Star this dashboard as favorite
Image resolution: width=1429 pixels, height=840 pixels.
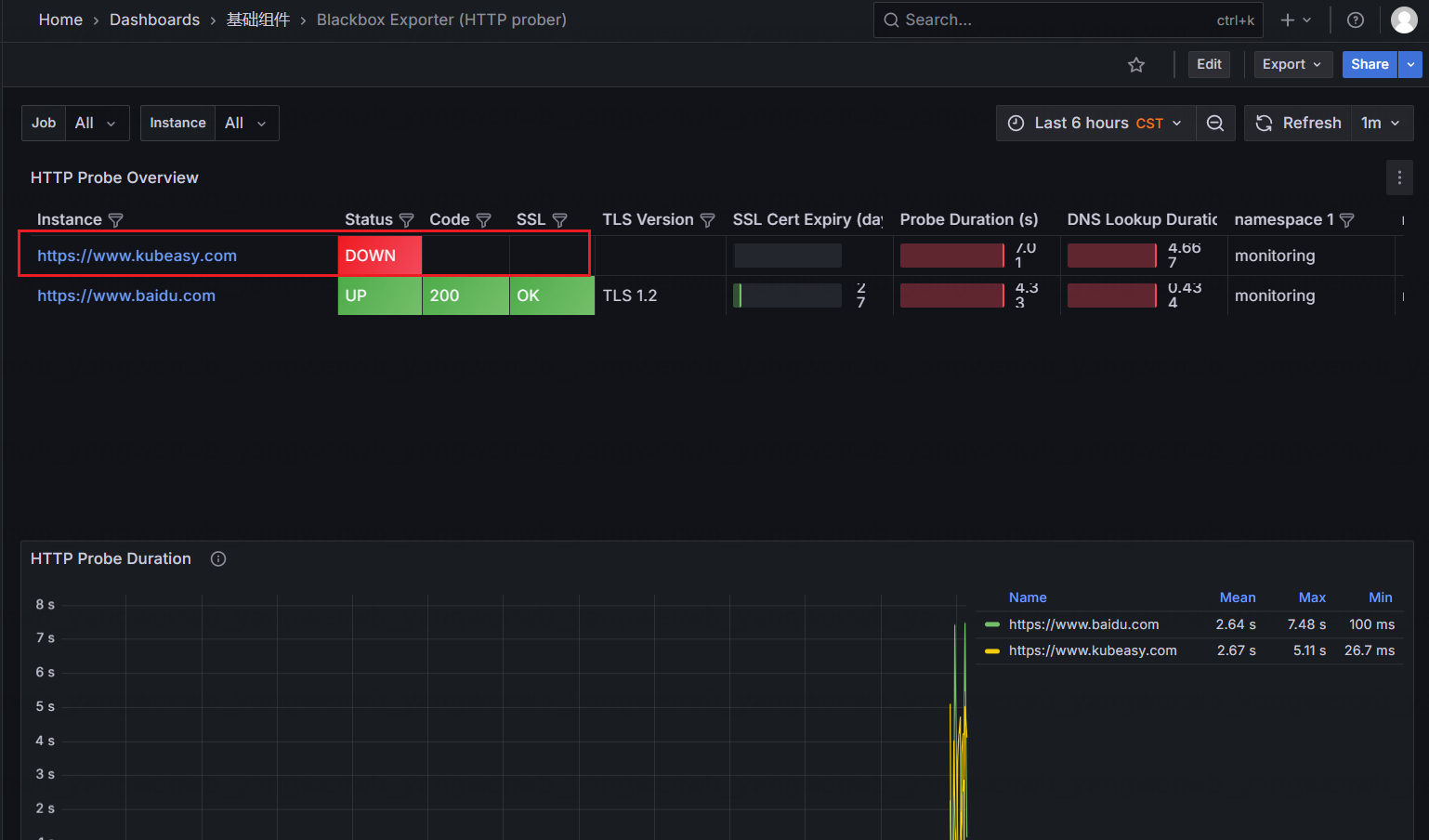coord(1135,64)
